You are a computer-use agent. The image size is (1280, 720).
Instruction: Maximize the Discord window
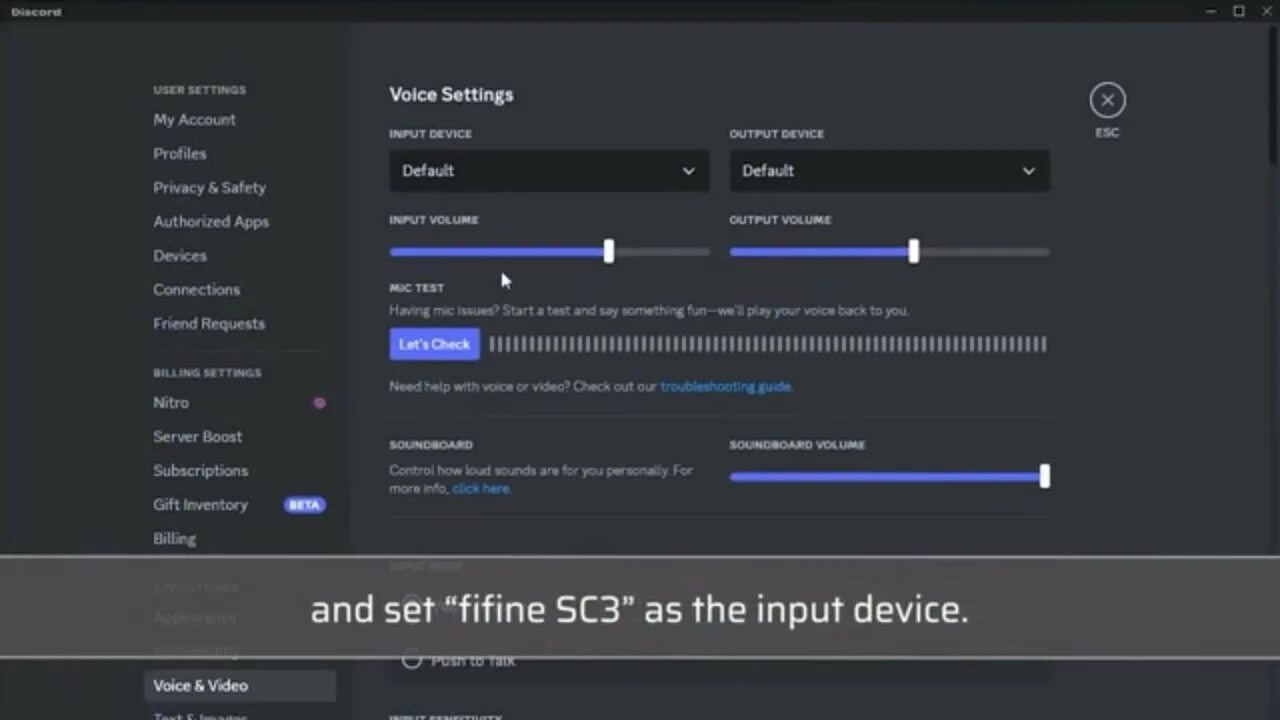1238,11
